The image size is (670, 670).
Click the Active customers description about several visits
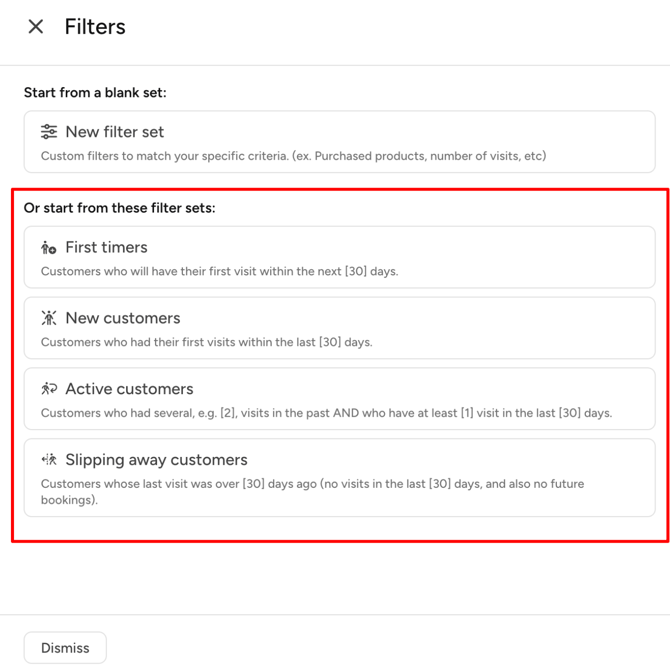(x=326, y=413)
